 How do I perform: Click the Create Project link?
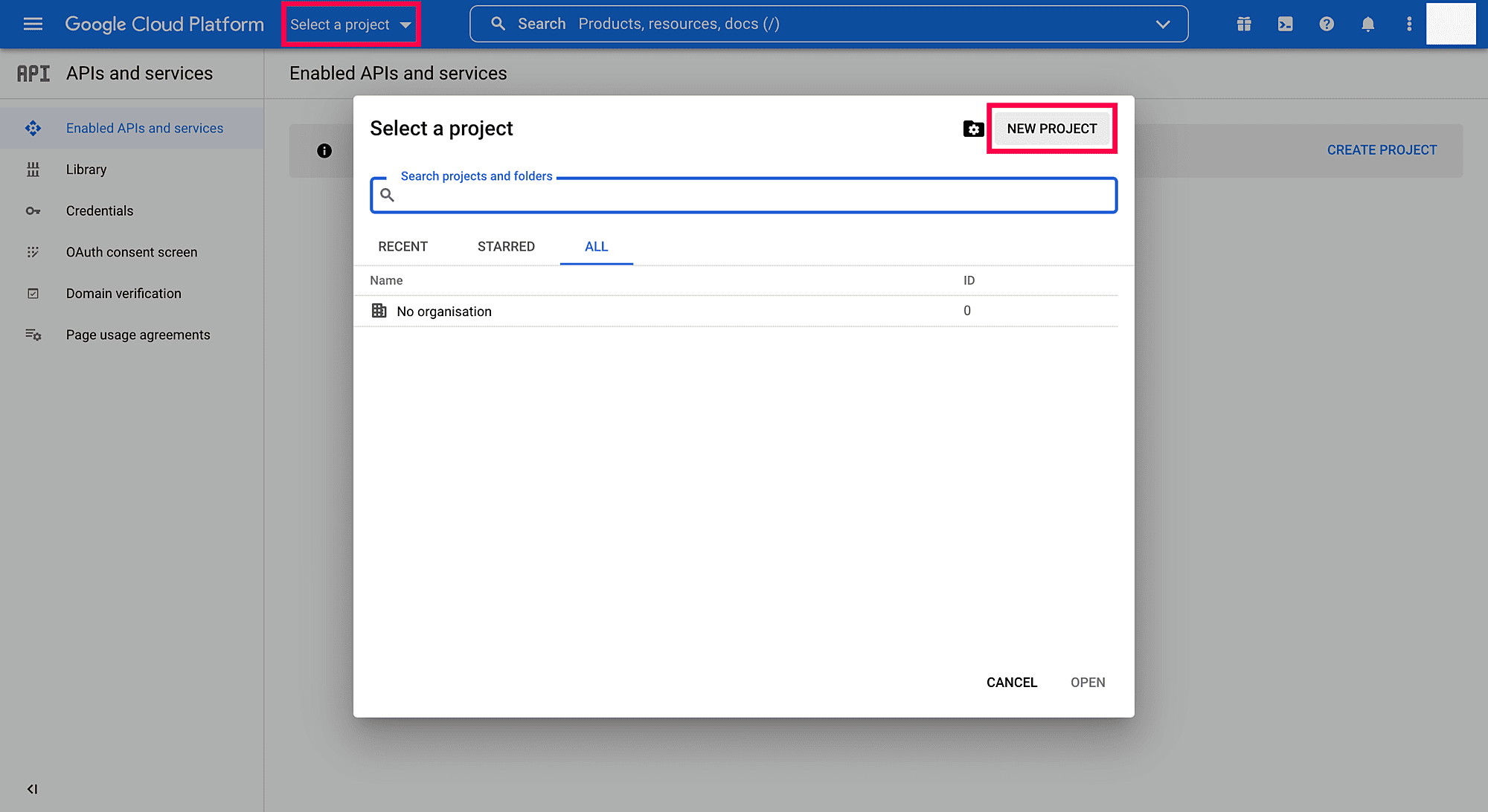1382,150
